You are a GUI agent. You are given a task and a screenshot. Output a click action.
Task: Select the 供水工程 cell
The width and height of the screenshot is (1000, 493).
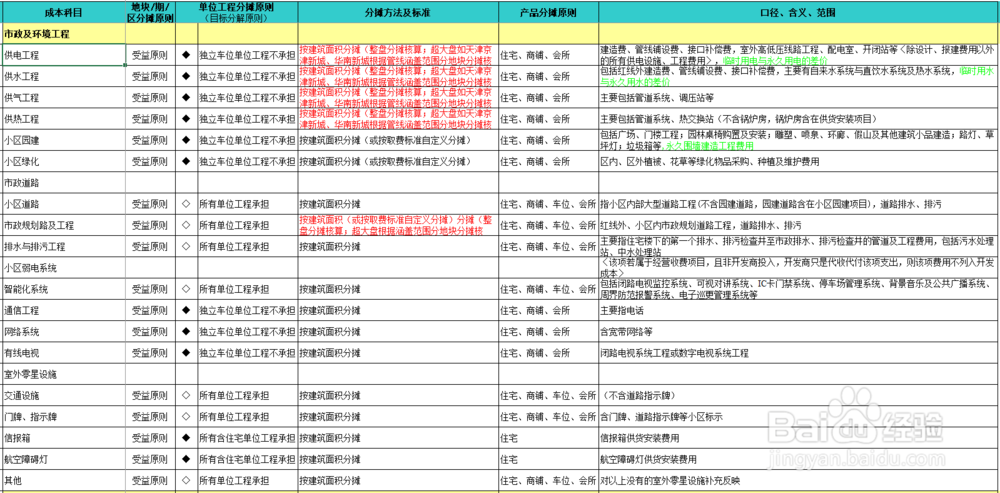tap(62, 76)
